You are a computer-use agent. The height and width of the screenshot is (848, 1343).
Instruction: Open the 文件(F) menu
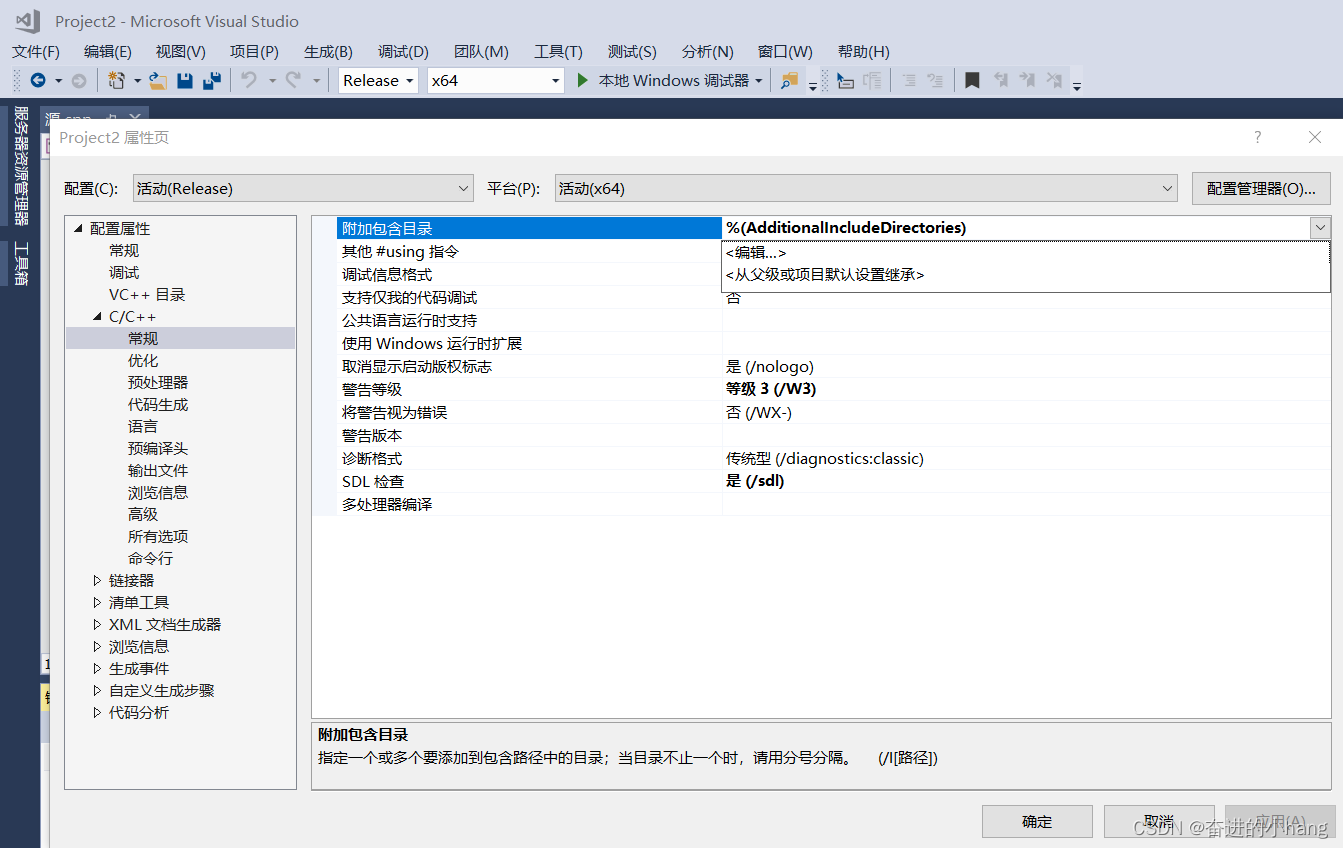(36, 52)
